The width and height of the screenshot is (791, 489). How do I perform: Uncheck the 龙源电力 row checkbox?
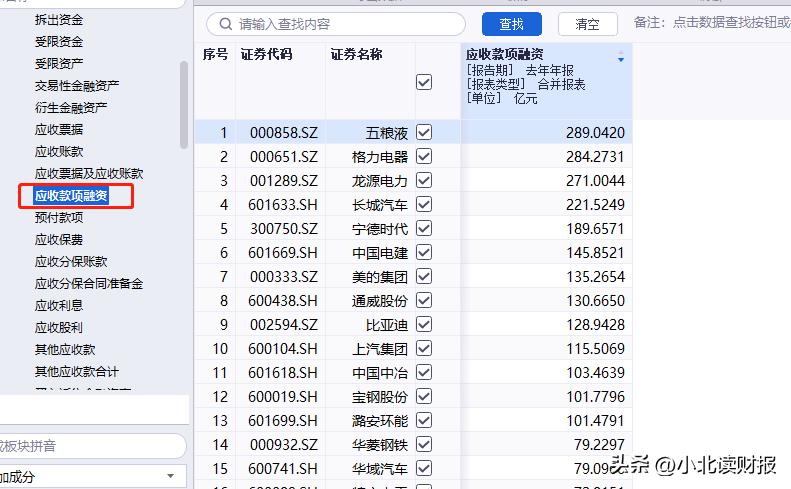[424, 180]
